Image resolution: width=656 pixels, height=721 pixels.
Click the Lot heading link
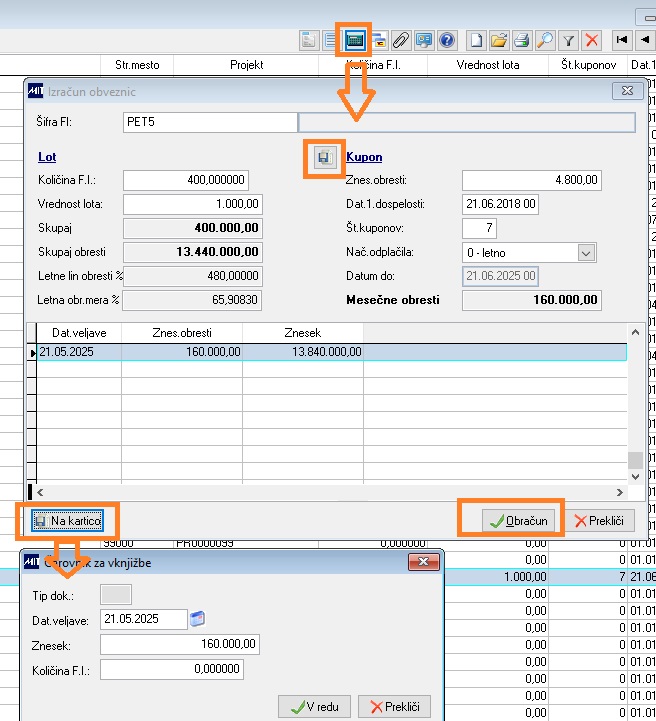point(47,157)
